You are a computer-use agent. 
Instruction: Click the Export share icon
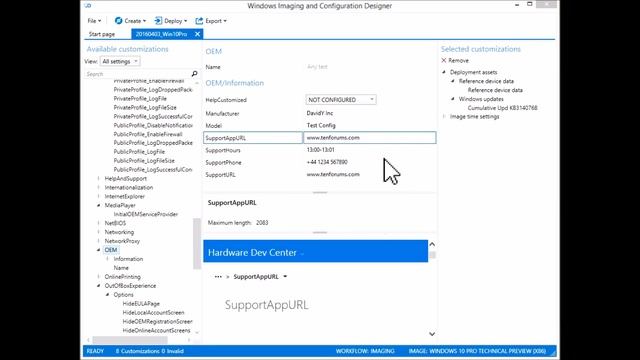199,21
